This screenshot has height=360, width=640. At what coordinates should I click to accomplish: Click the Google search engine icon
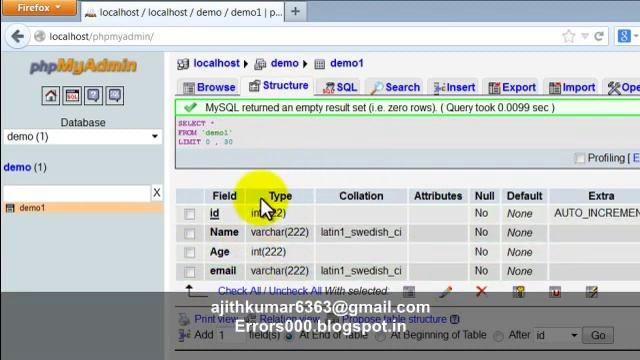(x=624, y=36)
